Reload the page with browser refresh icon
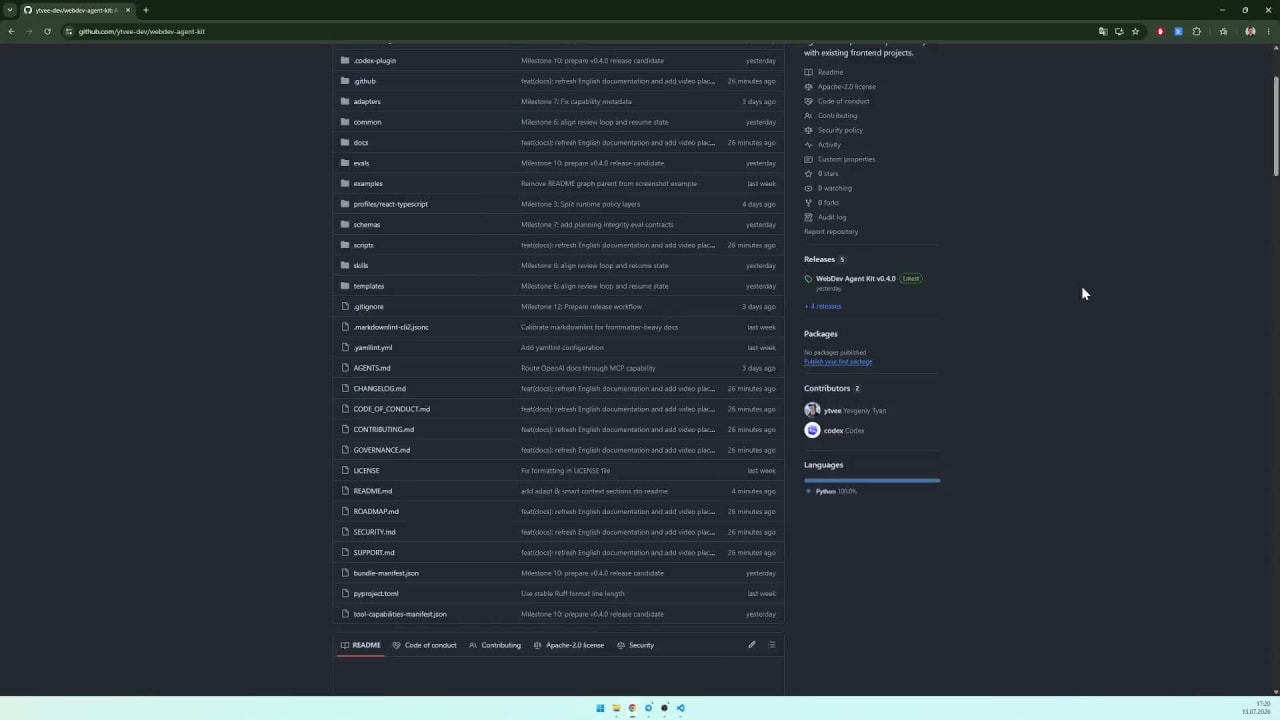The image size is (1280, 720). [x=47, y=31]
